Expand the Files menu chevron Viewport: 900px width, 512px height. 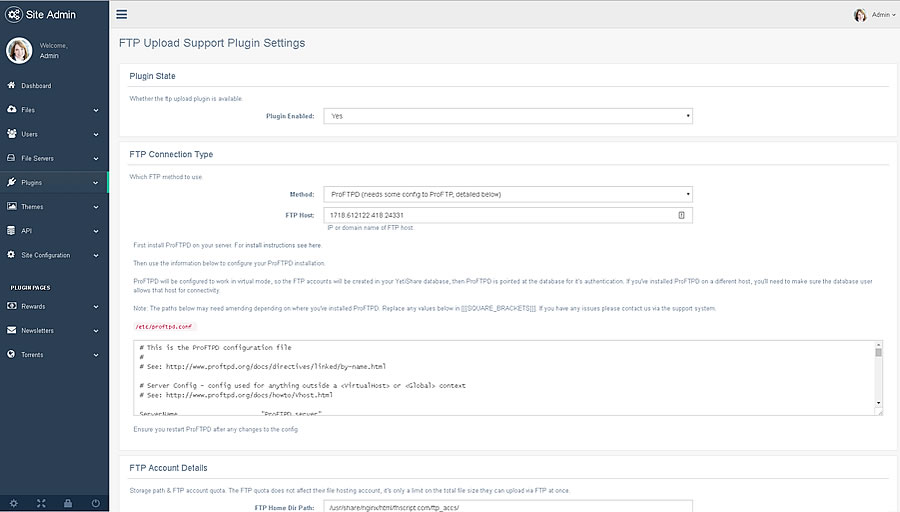click(x=96, y=110)
